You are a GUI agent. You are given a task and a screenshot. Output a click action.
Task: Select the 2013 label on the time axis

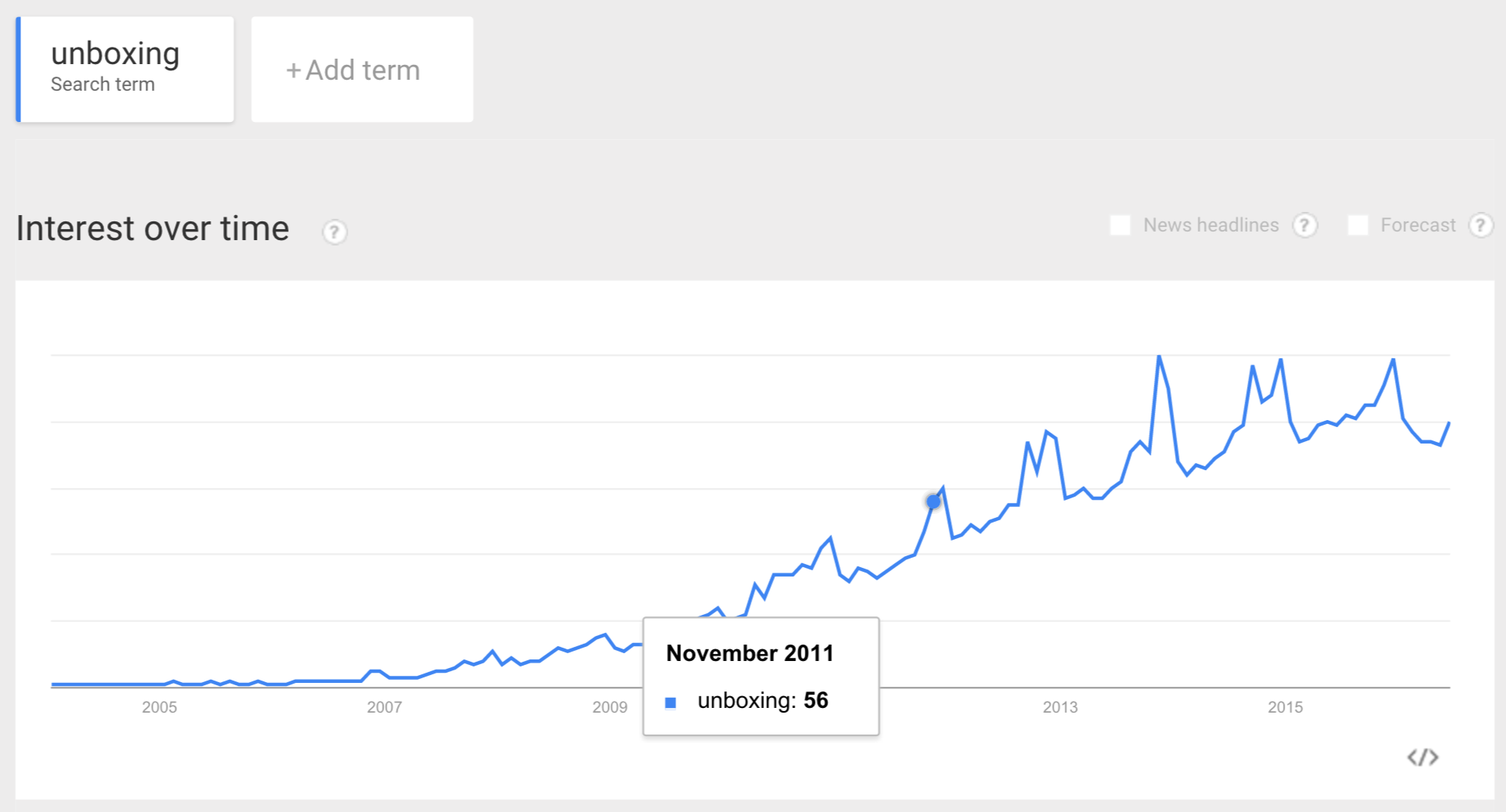tap(1060, 707)
